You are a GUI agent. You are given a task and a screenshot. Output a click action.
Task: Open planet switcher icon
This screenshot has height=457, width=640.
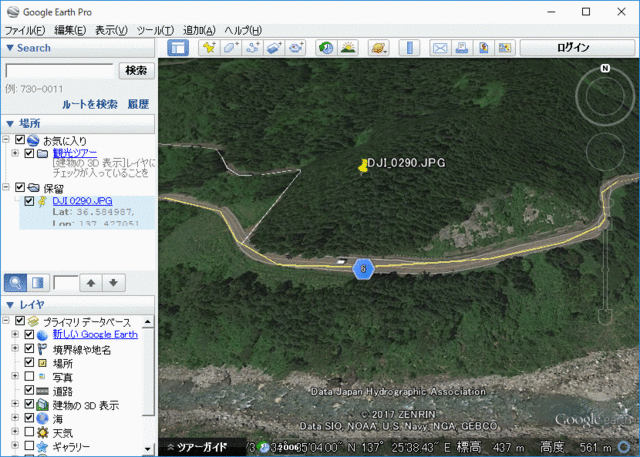[378, 48]
